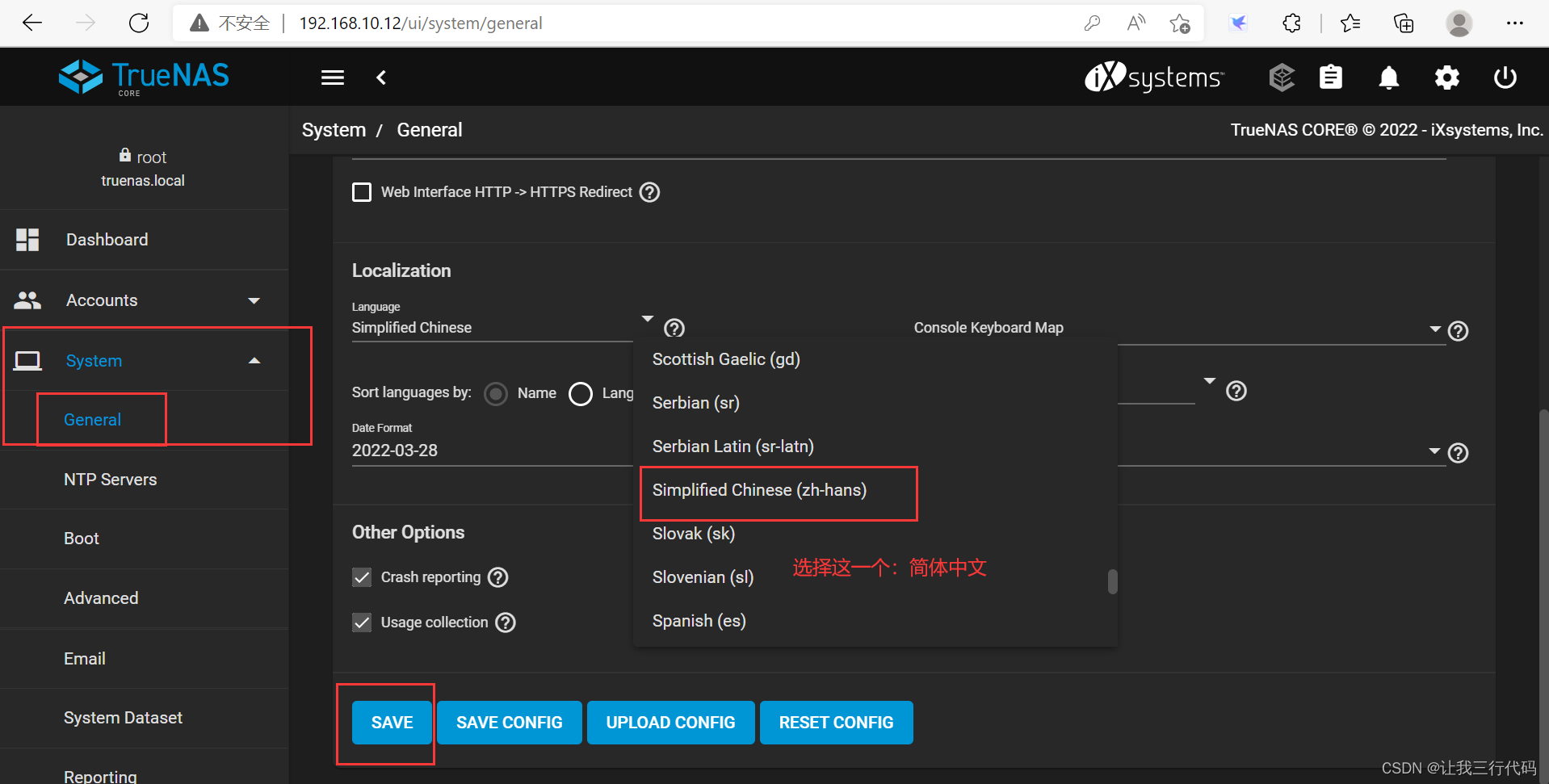This screenshot has height=784, width=1549.
Task: Click UPLOAD CONFIG button
Action: tap(671, 723)
